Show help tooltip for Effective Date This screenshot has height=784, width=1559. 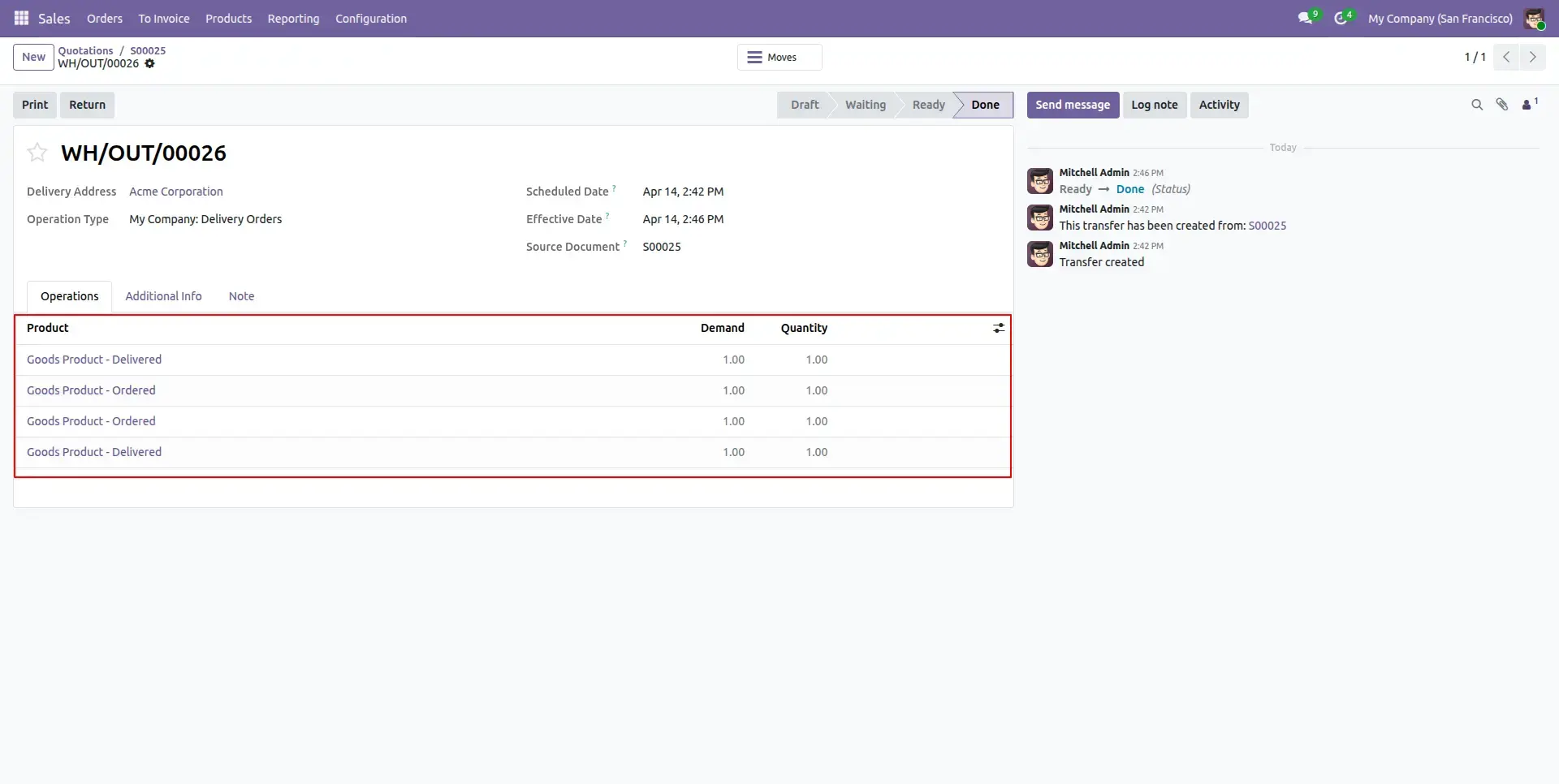coord(607,216)
